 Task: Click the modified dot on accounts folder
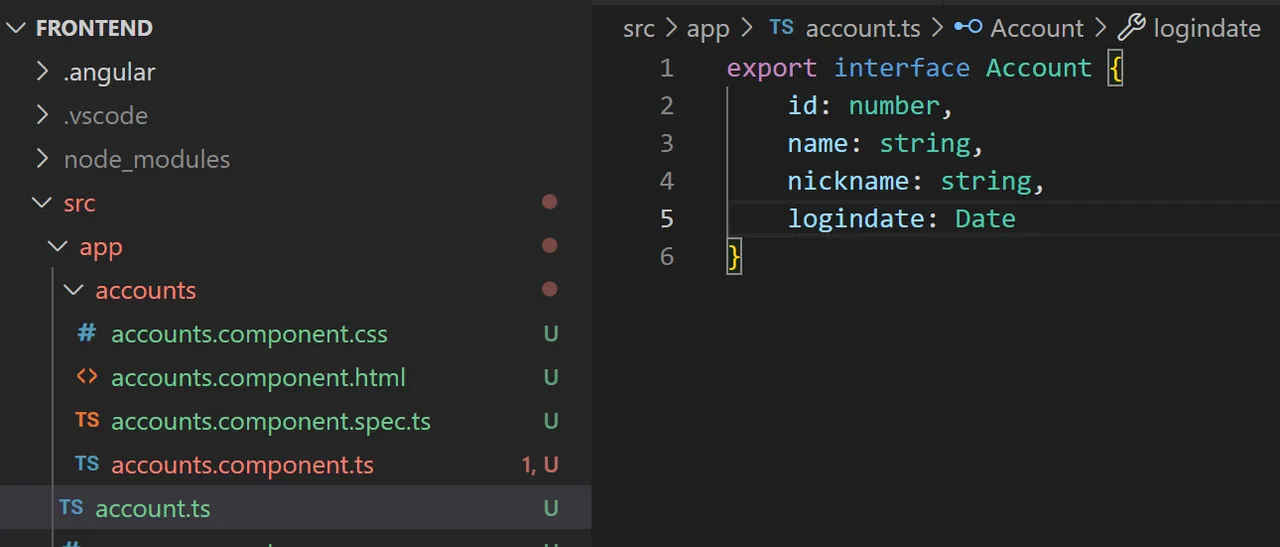(x=549, y=290)
